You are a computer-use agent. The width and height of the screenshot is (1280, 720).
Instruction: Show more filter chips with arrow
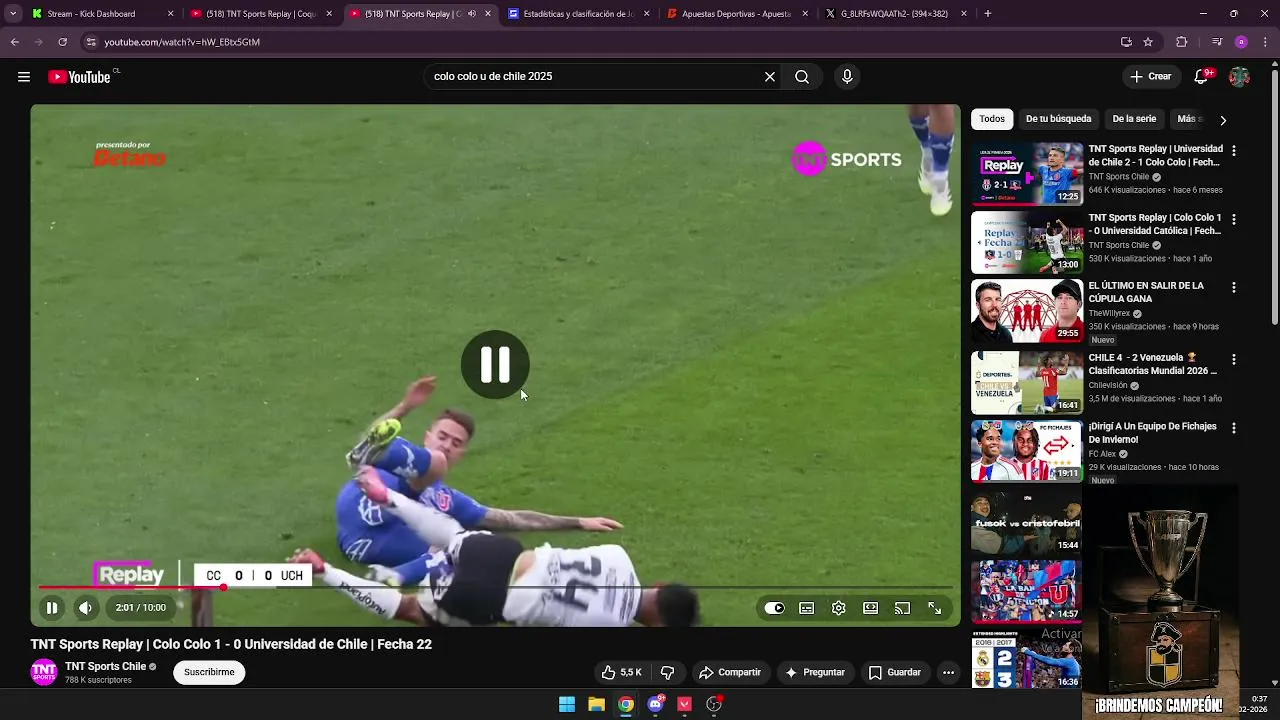[1222, 120]
